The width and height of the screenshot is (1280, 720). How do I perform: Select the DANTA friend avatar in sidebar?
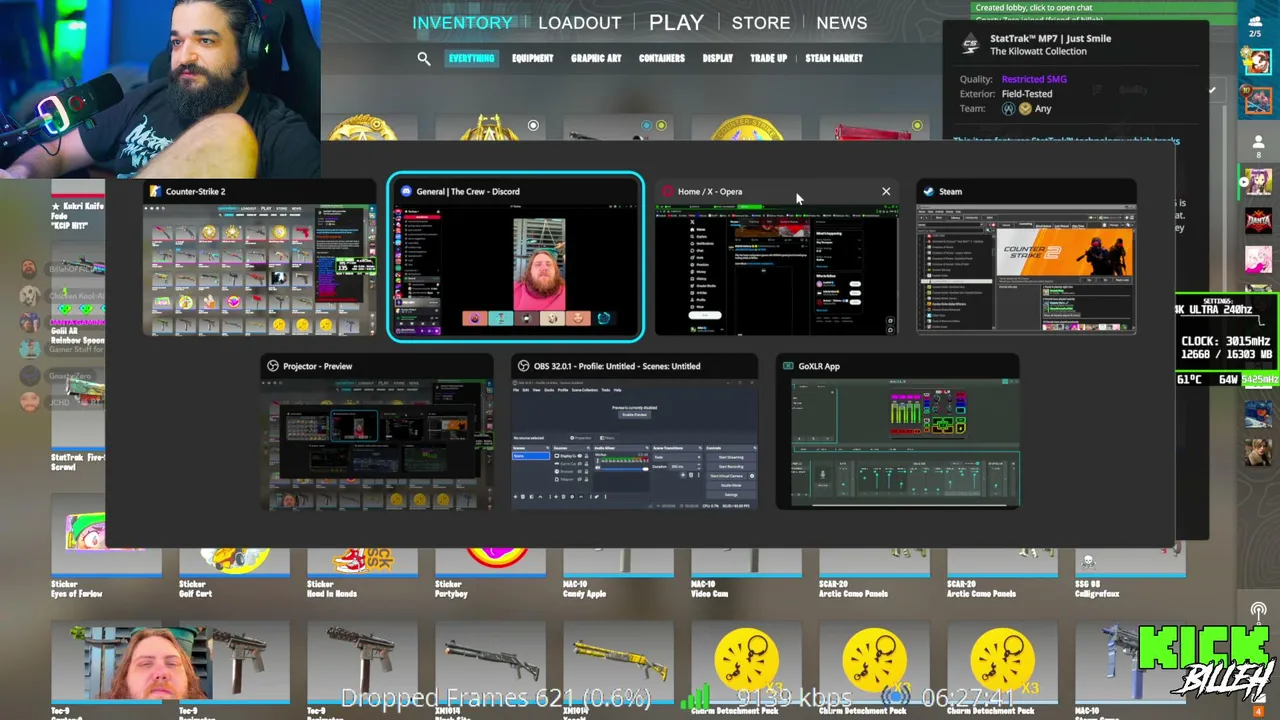tap(1258, 220)
